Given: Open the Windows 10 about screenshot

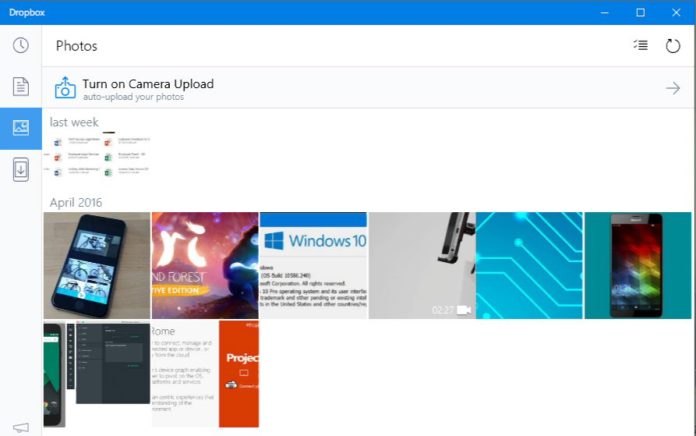Looking at the screenshot, I should pos(313,266).
